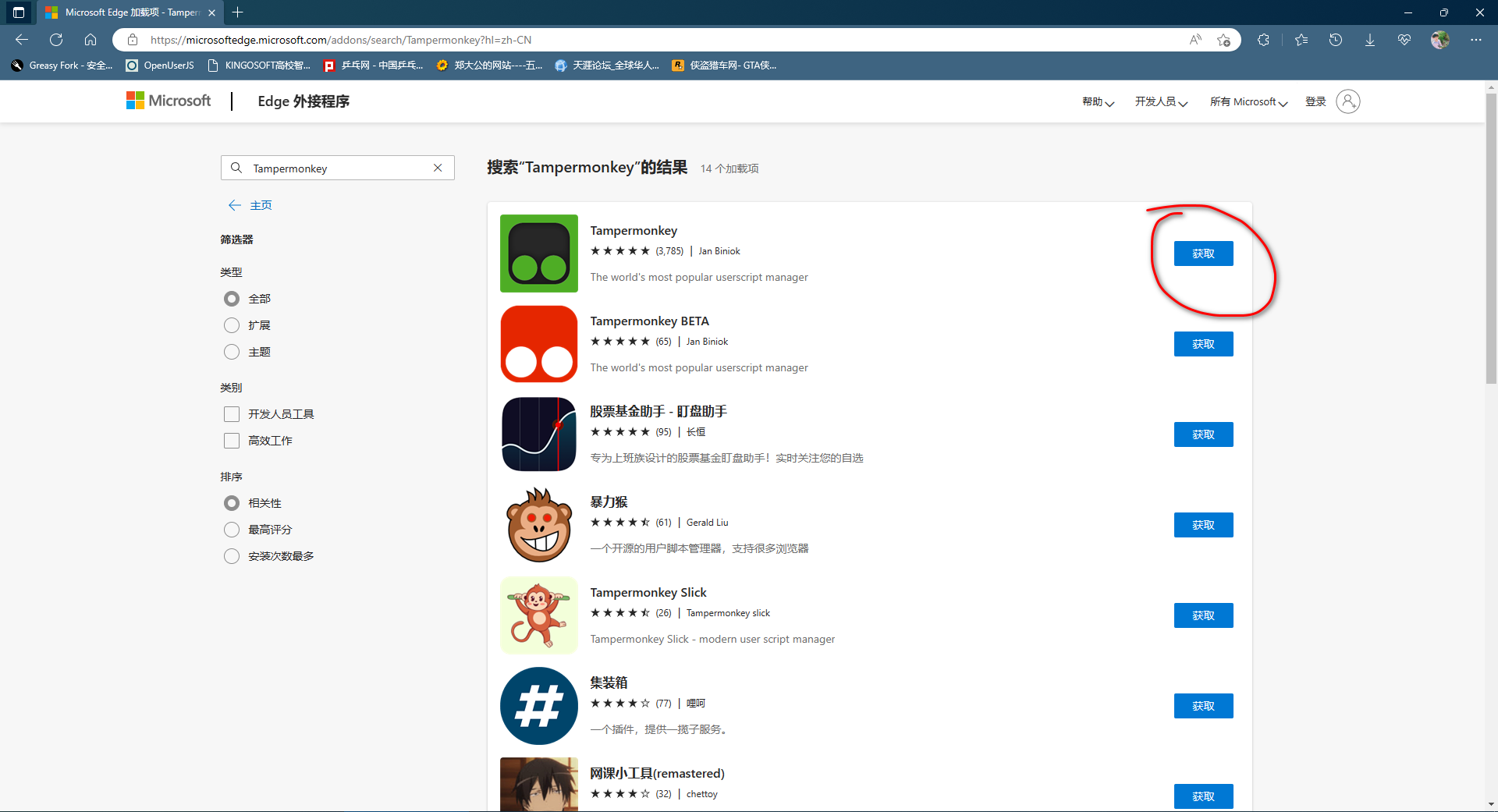Image resolution: width=1498 pixels, height=812 pixels.
Task: Get the Tampermonkey Slick extension
Action: [x=1203, y=615]
